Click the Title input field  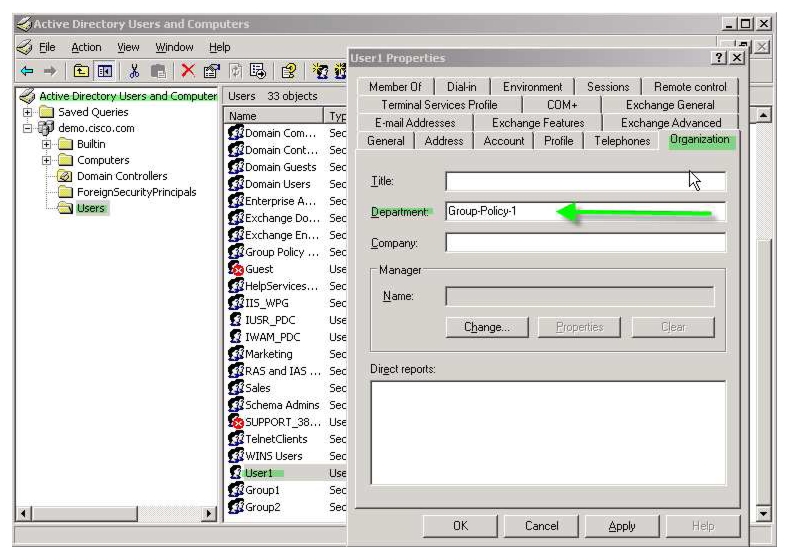click(x=585, y=181)
